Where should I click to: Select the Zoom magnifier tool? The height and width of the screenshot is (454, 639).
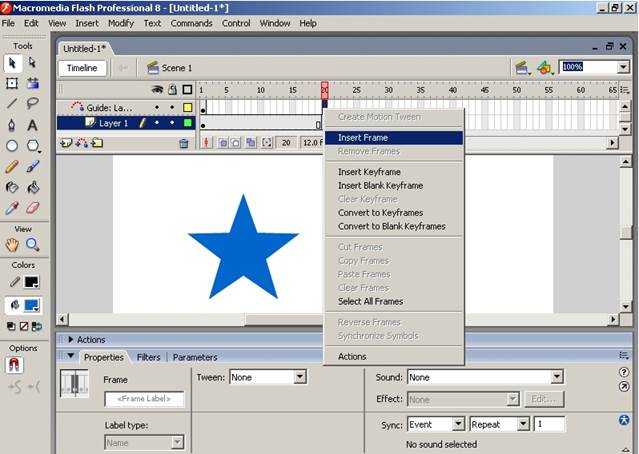[x=33, y=245]
